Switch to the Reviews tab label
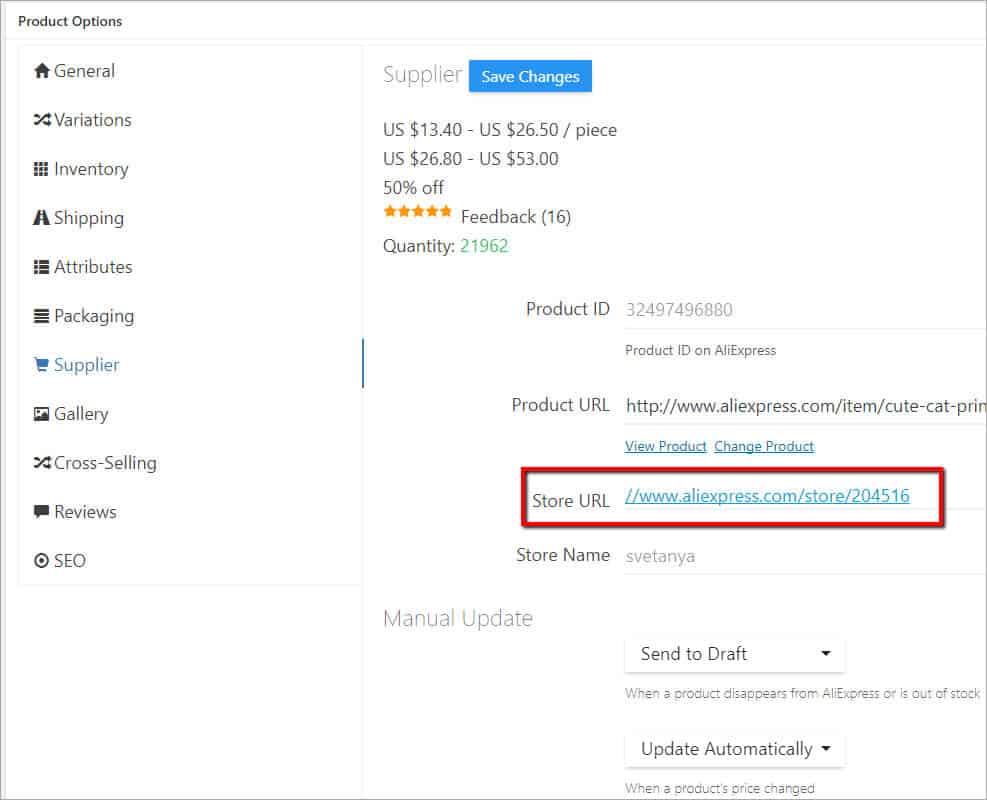Image resolution: width=987 pixels, height=800 pixels. tap(85, 512)
